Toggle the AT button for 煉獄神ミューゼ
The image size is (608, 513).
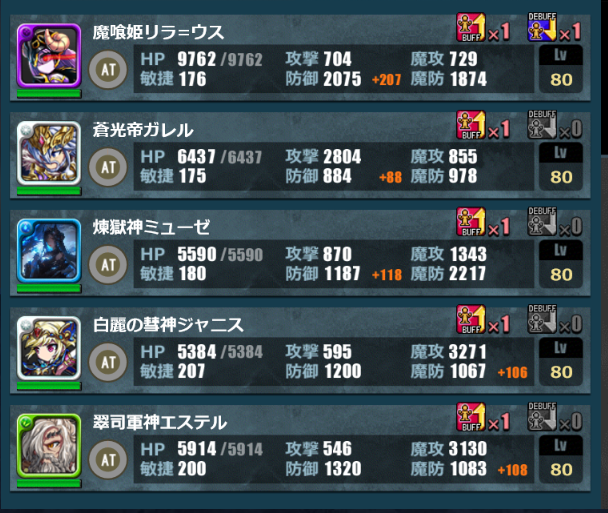tap(108, 265)
